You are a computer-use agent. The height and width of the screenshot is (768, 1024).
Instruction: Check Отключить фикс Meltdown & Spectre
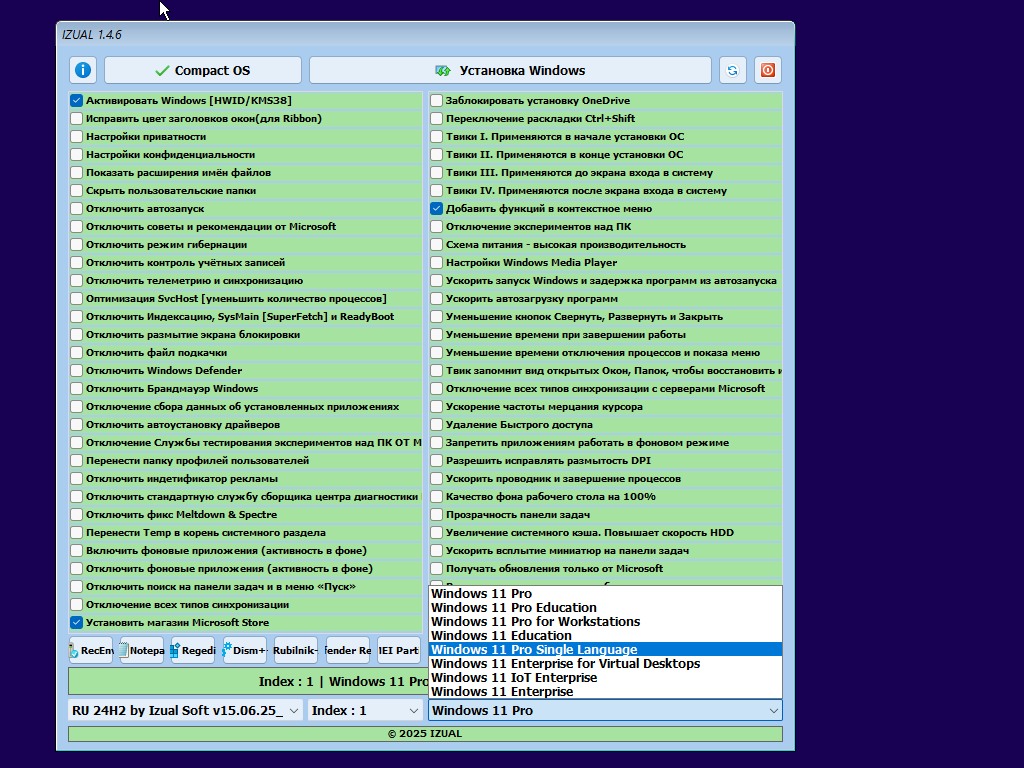click(76, 515)
